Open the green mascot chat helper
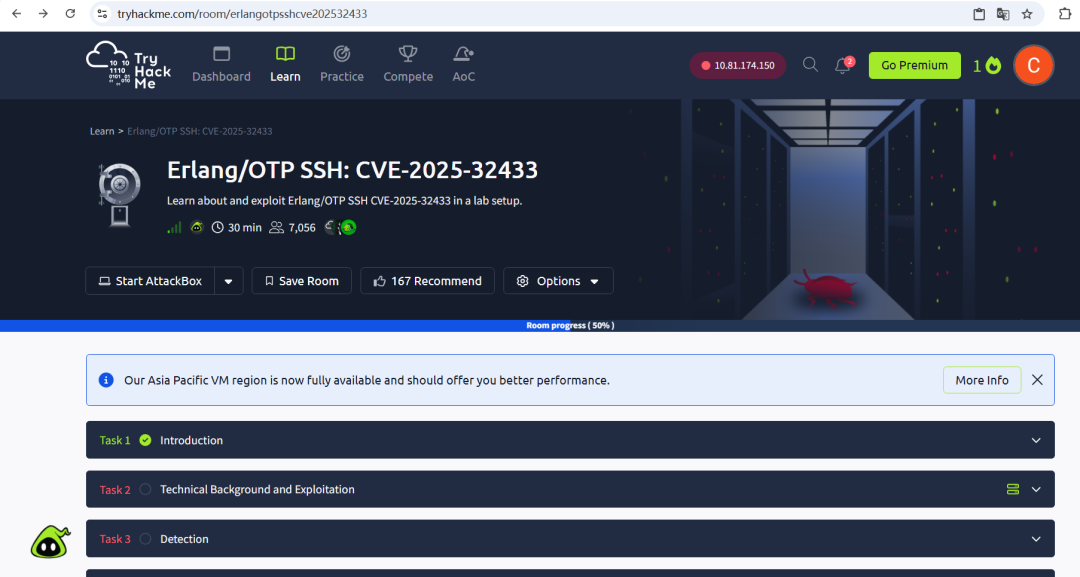The height and width of the screenshot is (577, 1080). tap(50, 542)
